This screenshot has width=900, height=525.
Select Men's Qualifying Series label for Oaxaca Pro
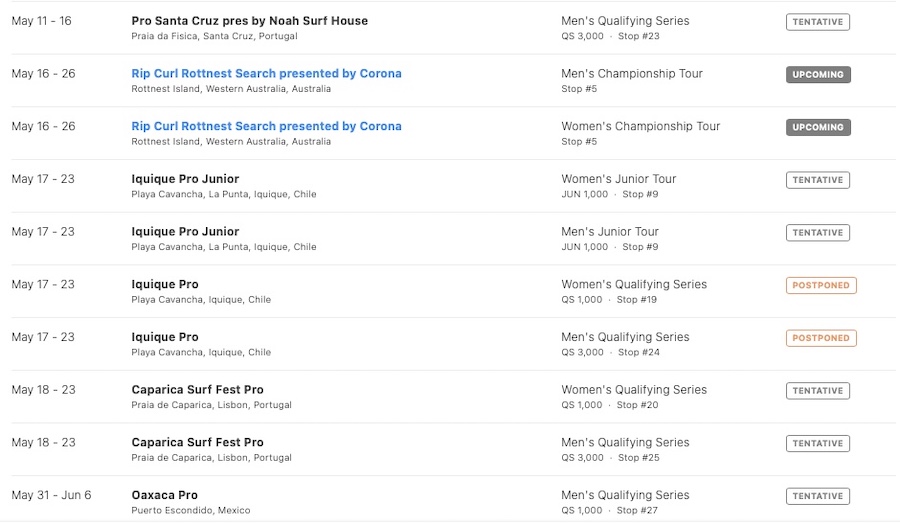(625, 495)
